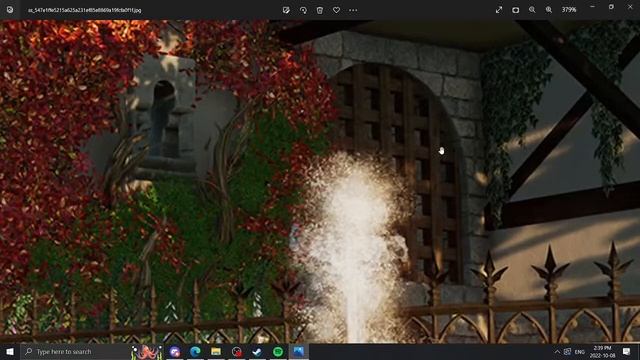Select the Photos app taskbar button
Screen dimensions: 640x360
click(x=299, y=351)
